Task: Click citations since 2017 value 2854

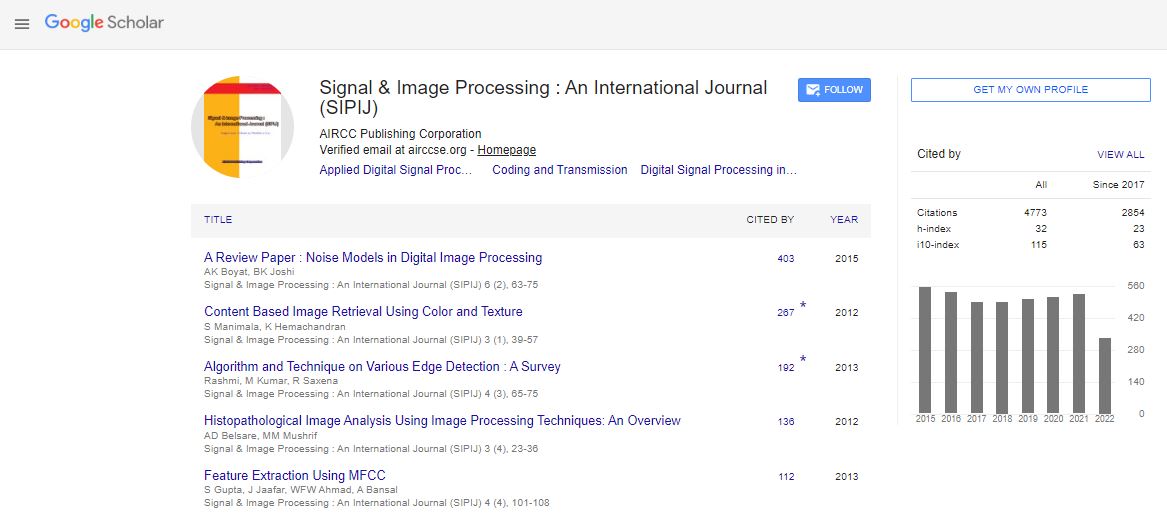Action: [x=1133, y=213]
